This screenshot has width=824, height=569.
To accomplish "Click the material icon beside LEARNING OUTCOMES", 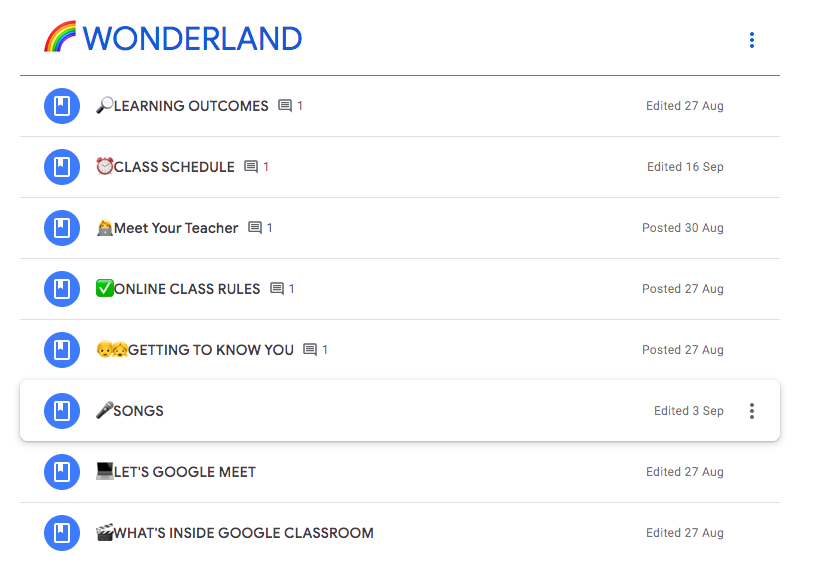I will (x=62, y=106).
